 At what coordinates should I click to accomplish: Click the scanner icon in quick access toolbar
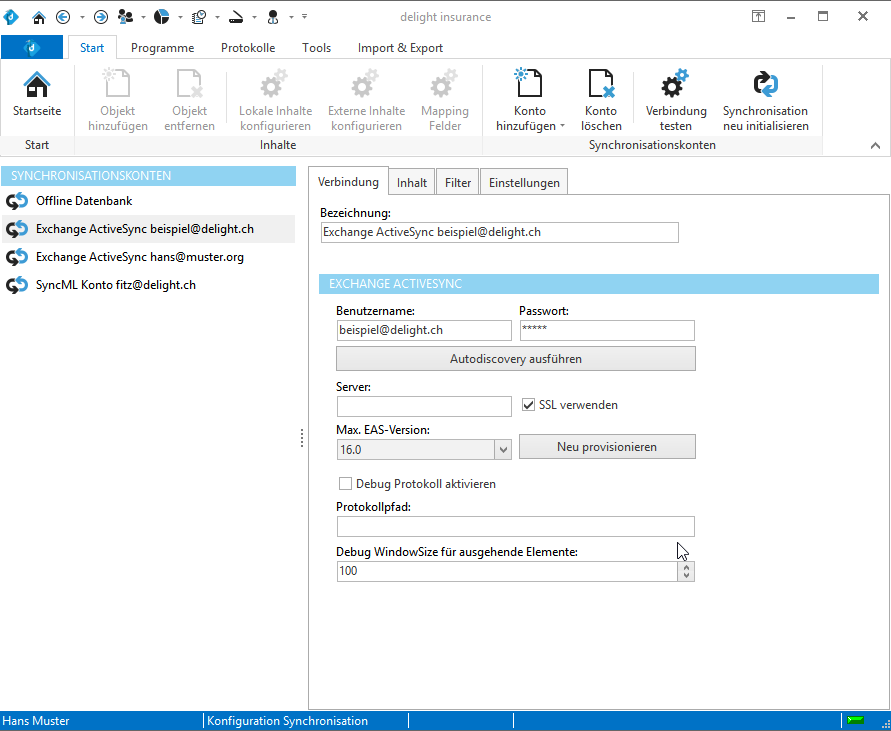234,18
